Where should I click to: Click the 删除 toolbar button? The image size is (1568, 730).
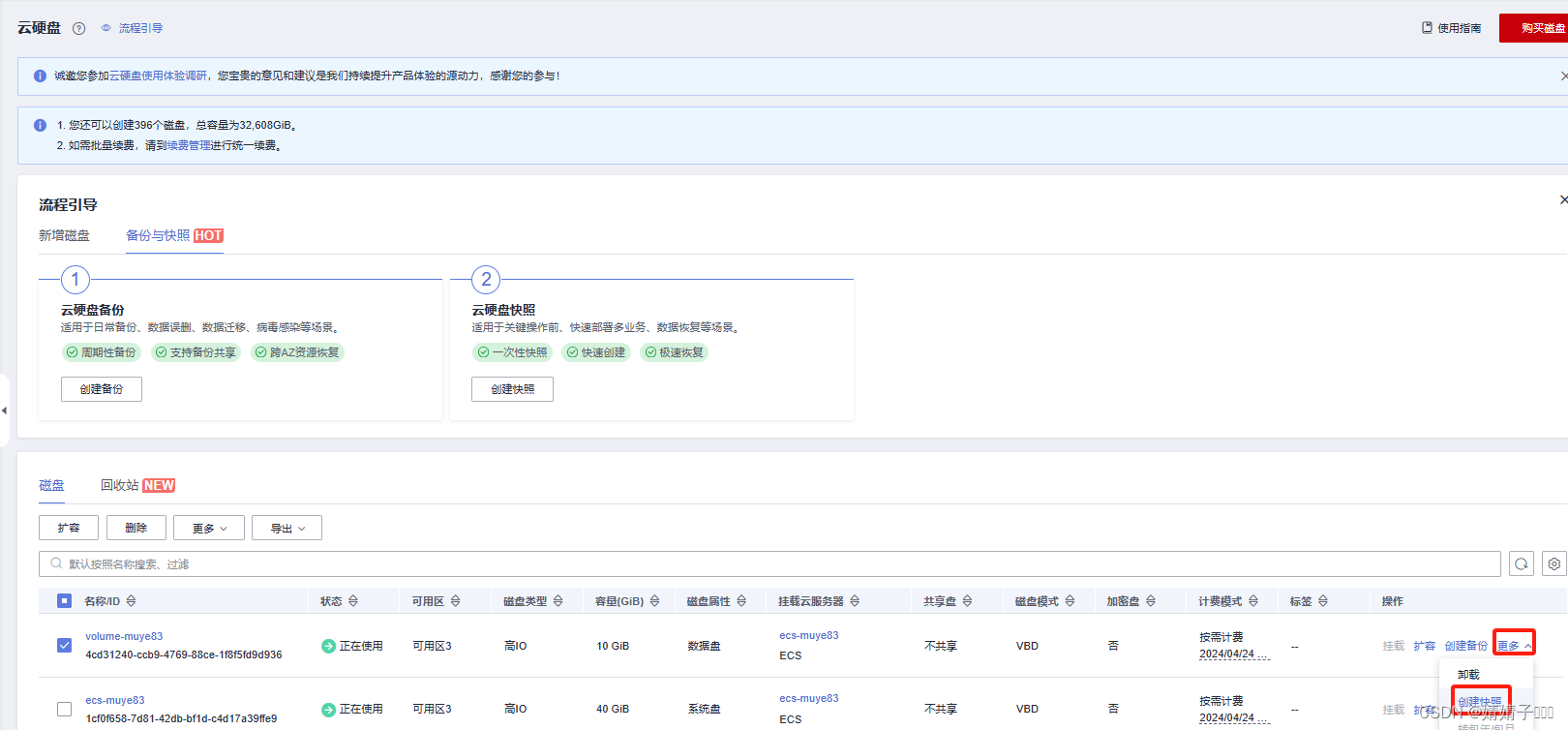[136, 528]
